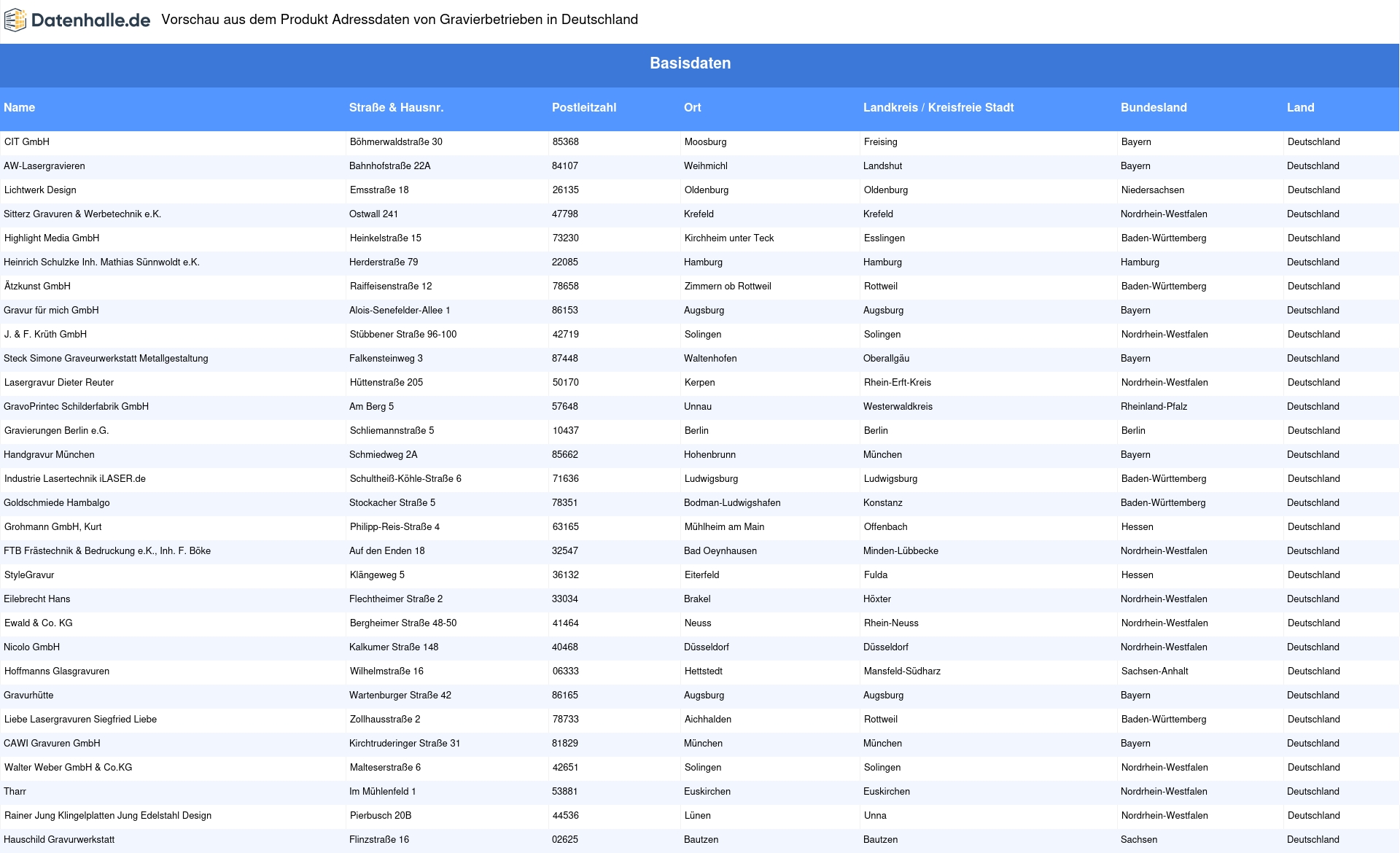Click GravoPrintec Schilderfabrik GmbH
Screen dimensions: 1400x853
[x=76, y=406]
